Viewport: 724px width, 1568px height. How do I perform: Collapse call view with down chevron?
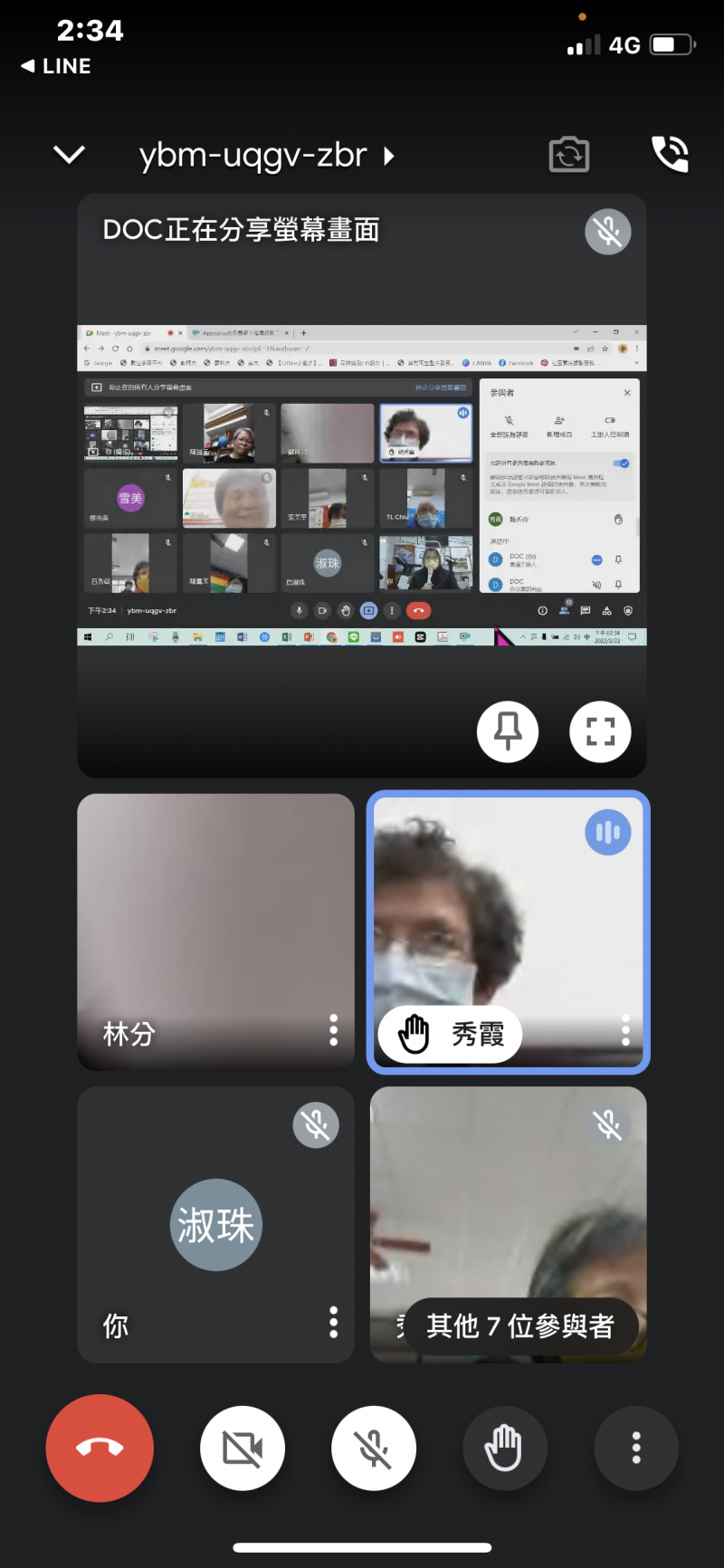point(70,156)
